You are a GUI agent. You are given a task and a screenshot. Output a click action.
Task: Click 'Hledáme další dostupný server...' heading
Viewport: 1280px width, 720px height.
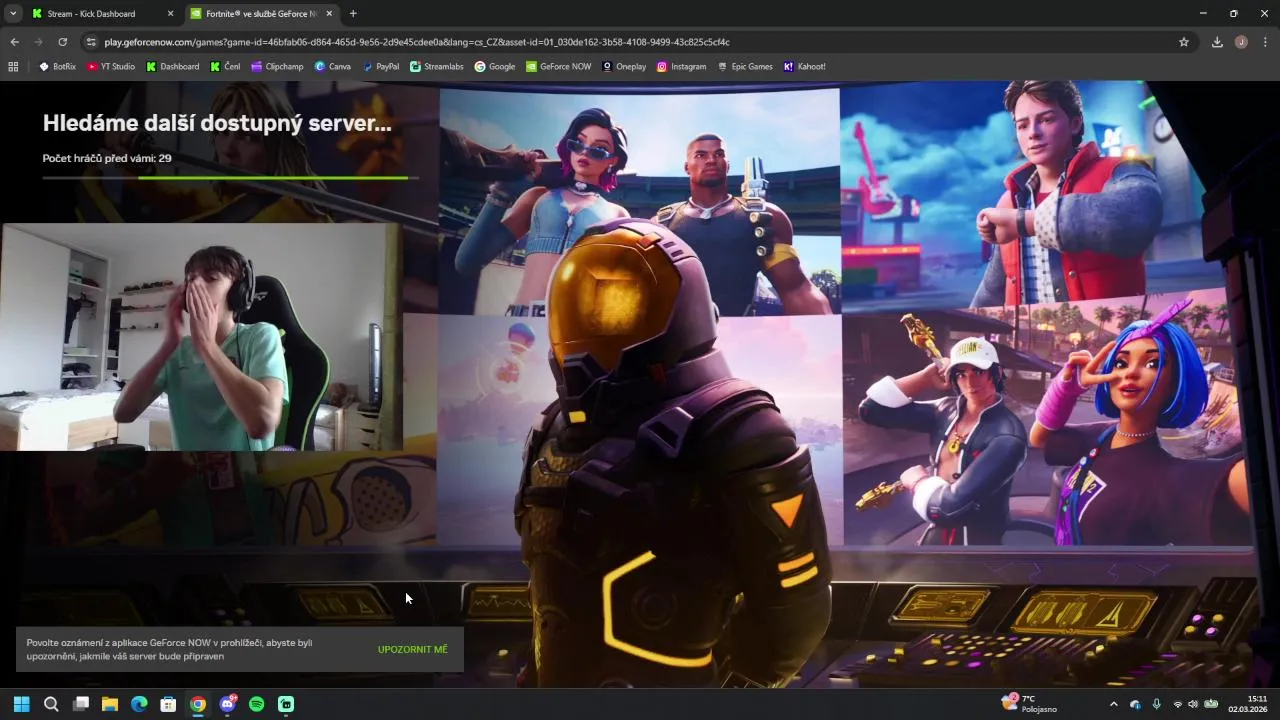217,123
